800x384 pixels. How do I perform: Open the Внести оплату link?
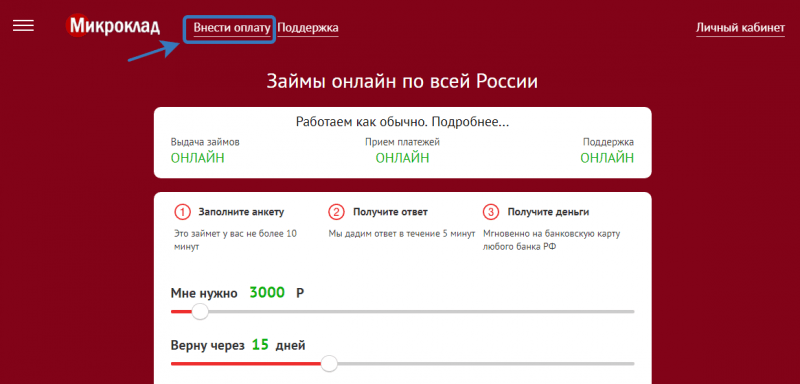coord(232,28)
